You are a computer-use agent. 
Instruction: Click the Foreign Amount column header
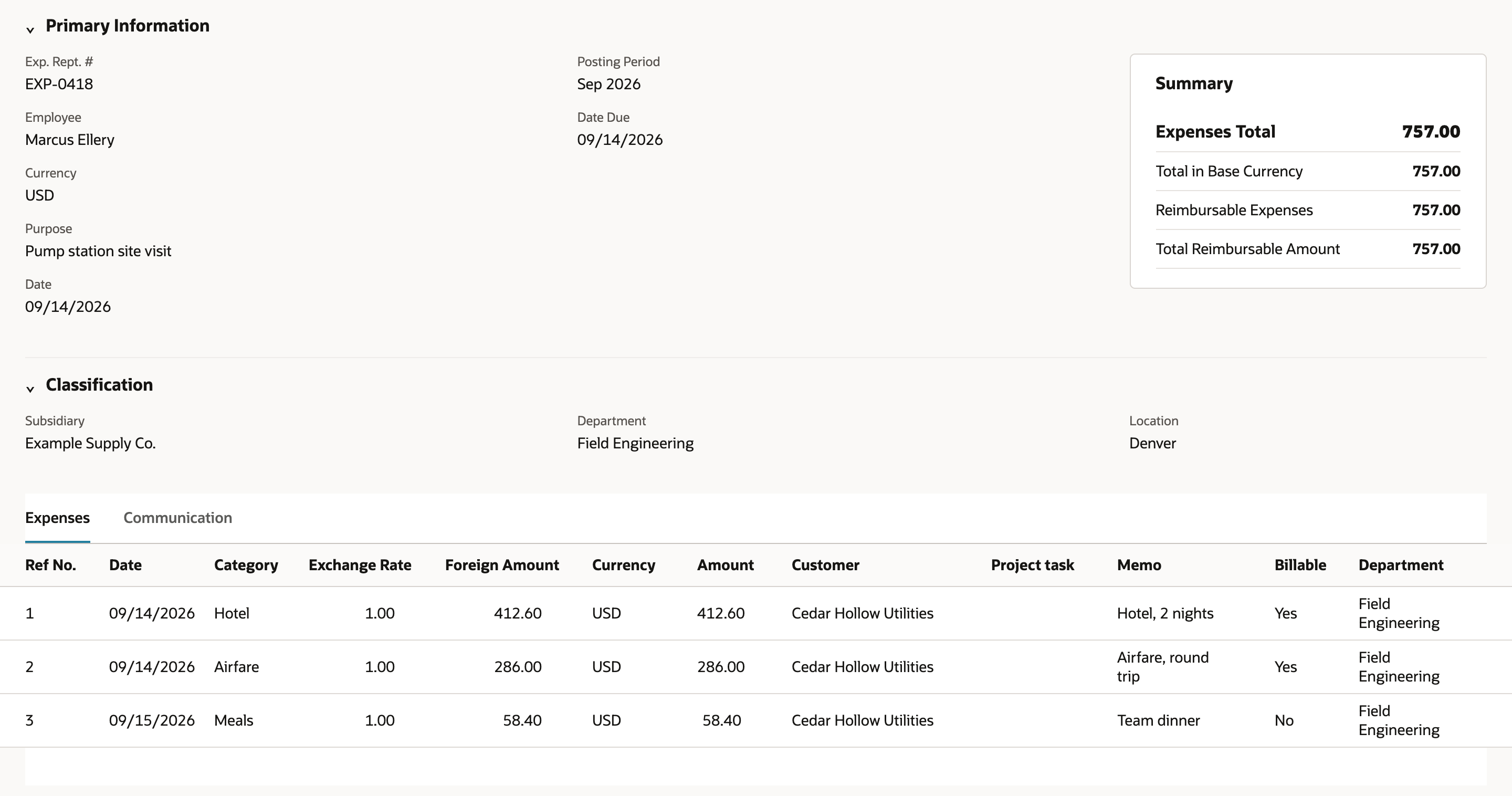(x=502, y=565)
